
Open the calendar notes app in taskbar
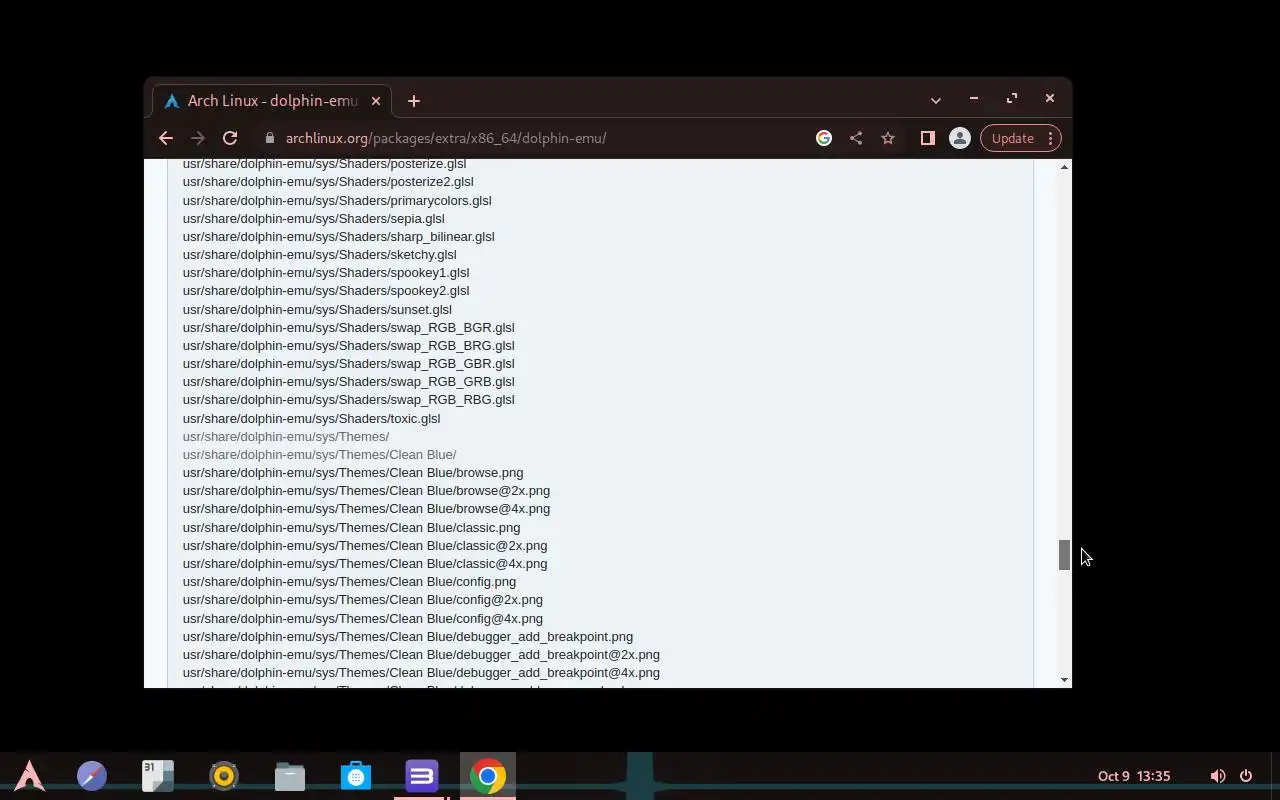158,776
